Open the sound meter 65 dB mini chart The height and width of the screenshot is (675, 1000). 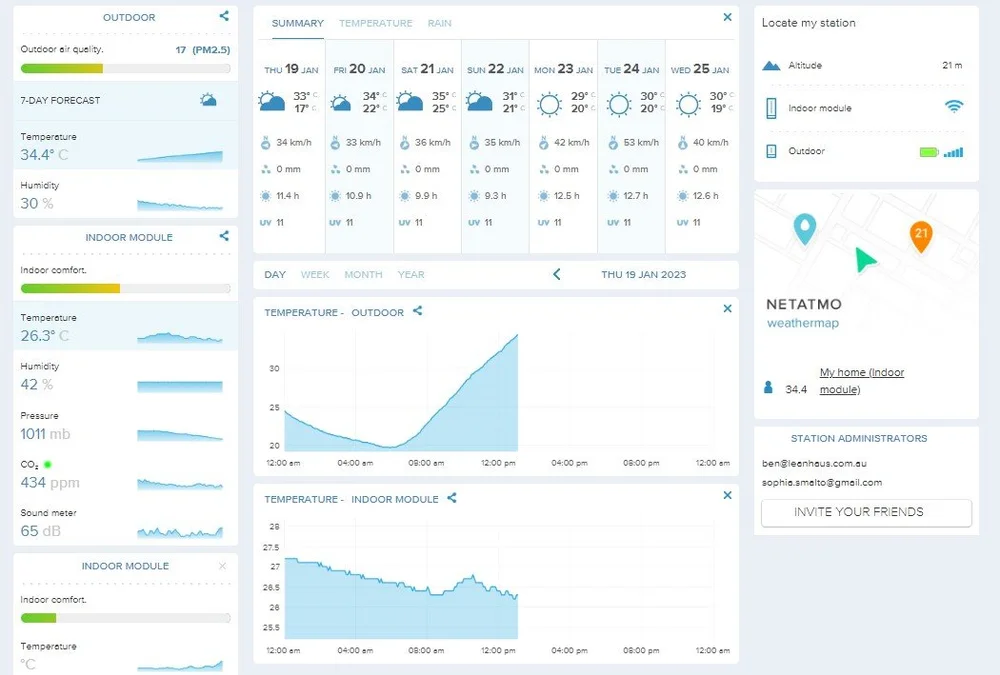[x=180, y=531]
